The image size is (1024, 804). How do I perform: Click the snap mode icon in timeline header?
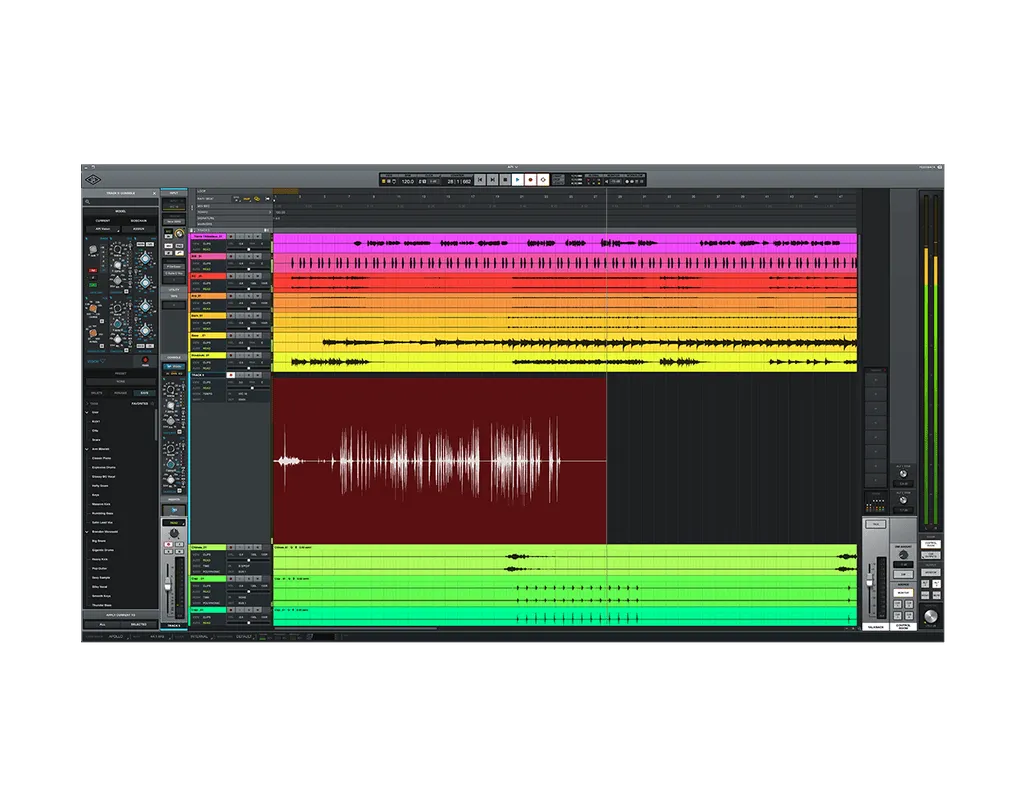pos(246,199)
